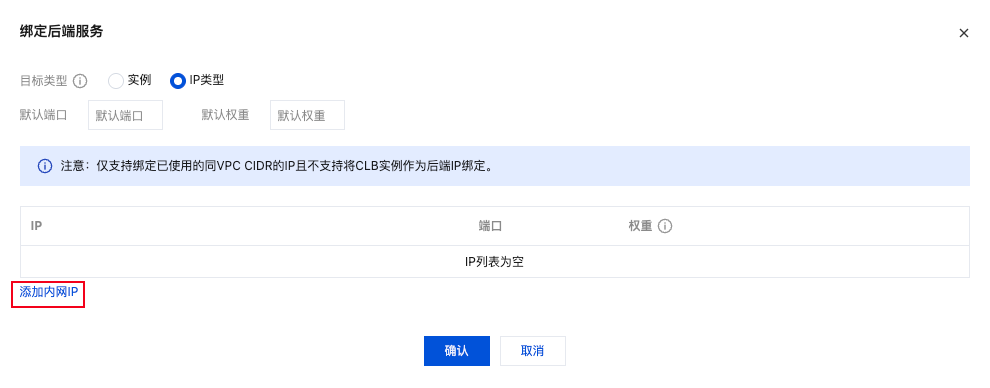
Task: Click the info icon beside 目标类型
Action: (x=80, y=81)
